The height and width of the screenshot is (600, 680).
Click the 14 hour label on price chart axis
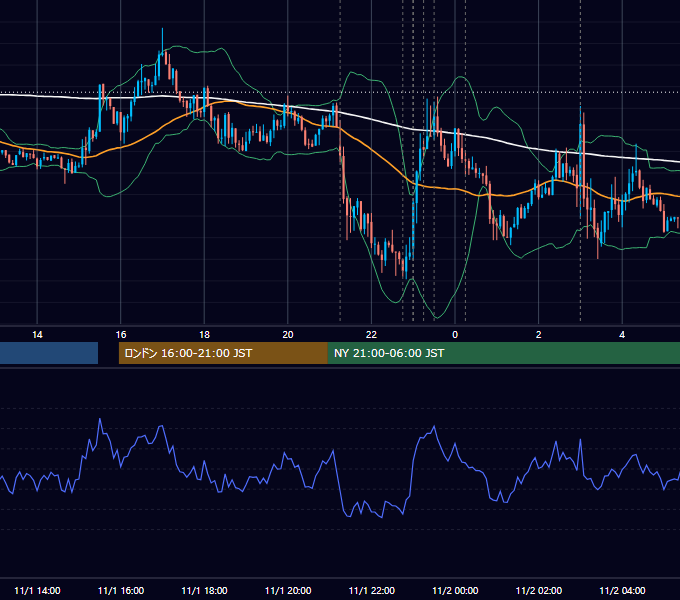pos(37,335)
